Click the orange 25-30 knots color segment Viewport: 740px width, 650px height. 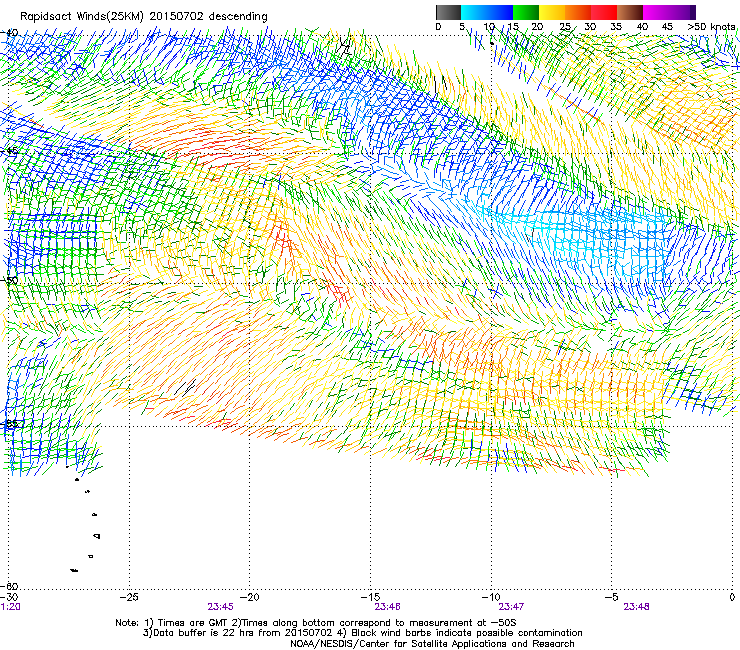[578, 12]
